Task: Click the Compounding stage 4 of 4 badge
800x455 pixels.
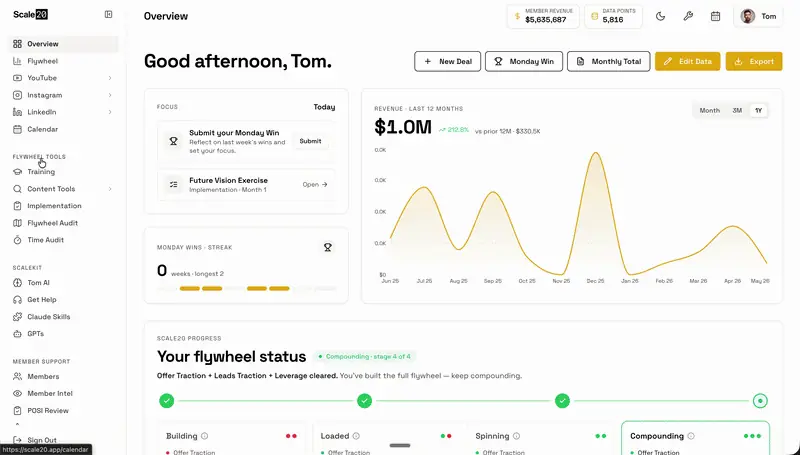Action: [x=364, y=357]
